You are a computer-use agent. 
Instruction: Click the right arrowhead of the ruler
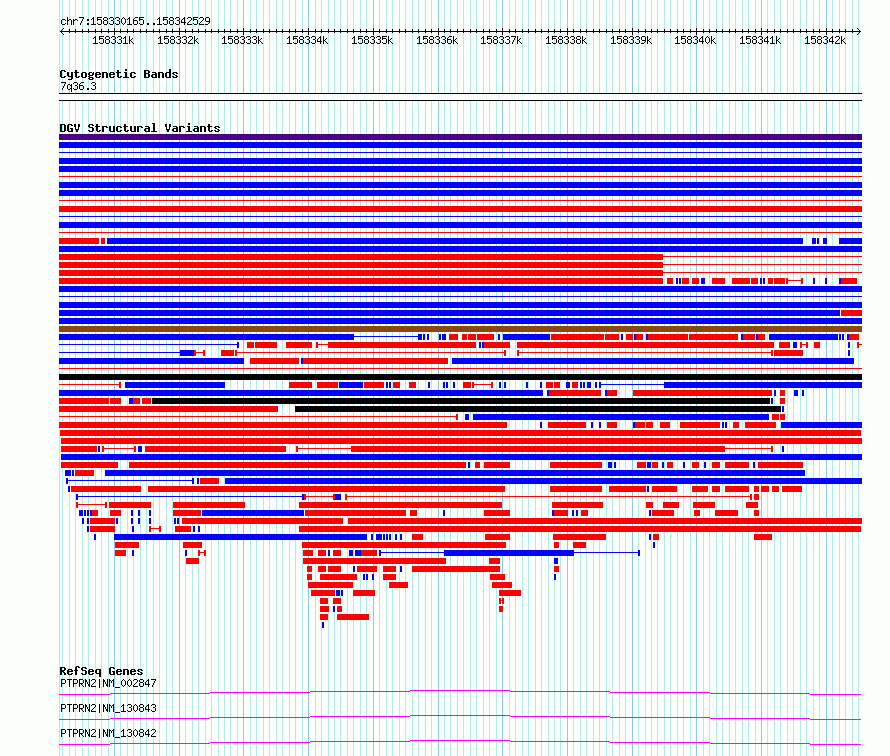click(859, 32)
